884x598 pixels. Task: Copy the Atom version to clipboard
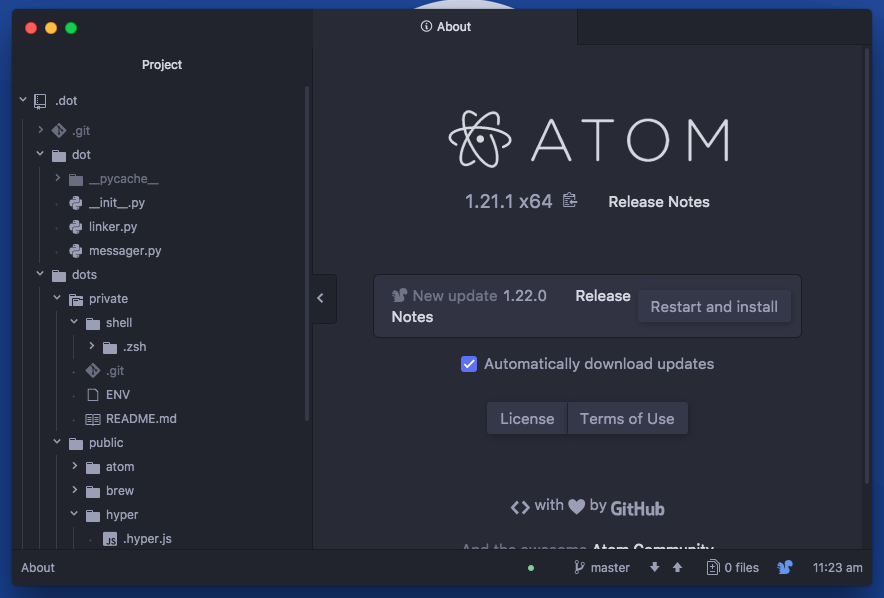tap(570, 200)
